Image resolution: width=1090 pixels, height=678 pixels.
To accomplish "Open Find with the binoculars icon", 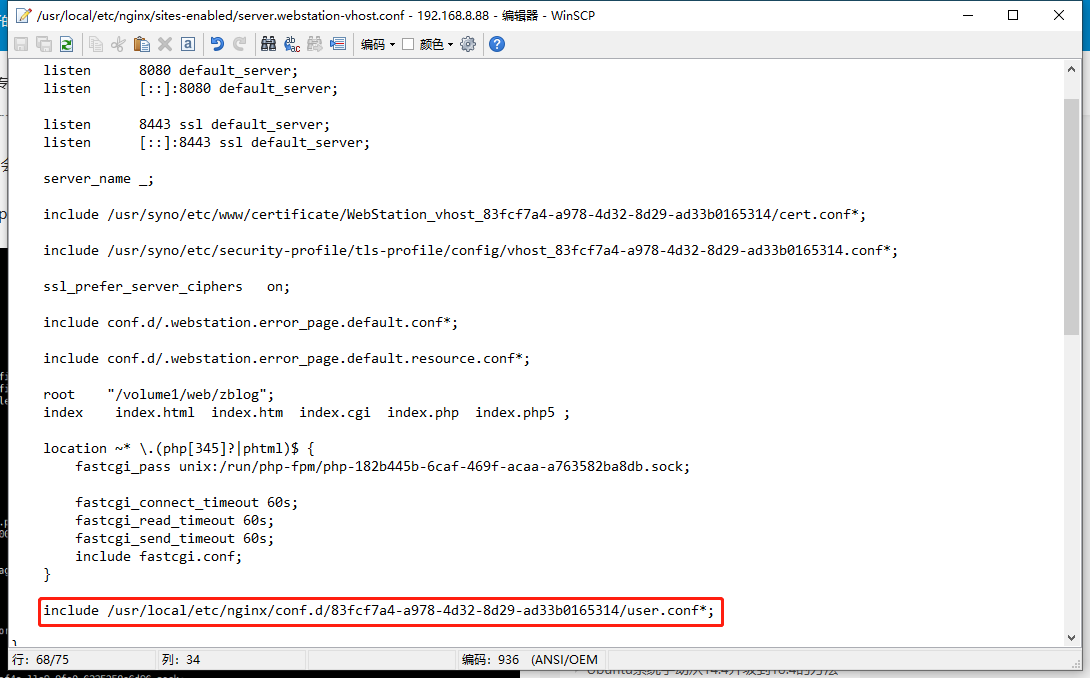I will click(x=268, y=44).
